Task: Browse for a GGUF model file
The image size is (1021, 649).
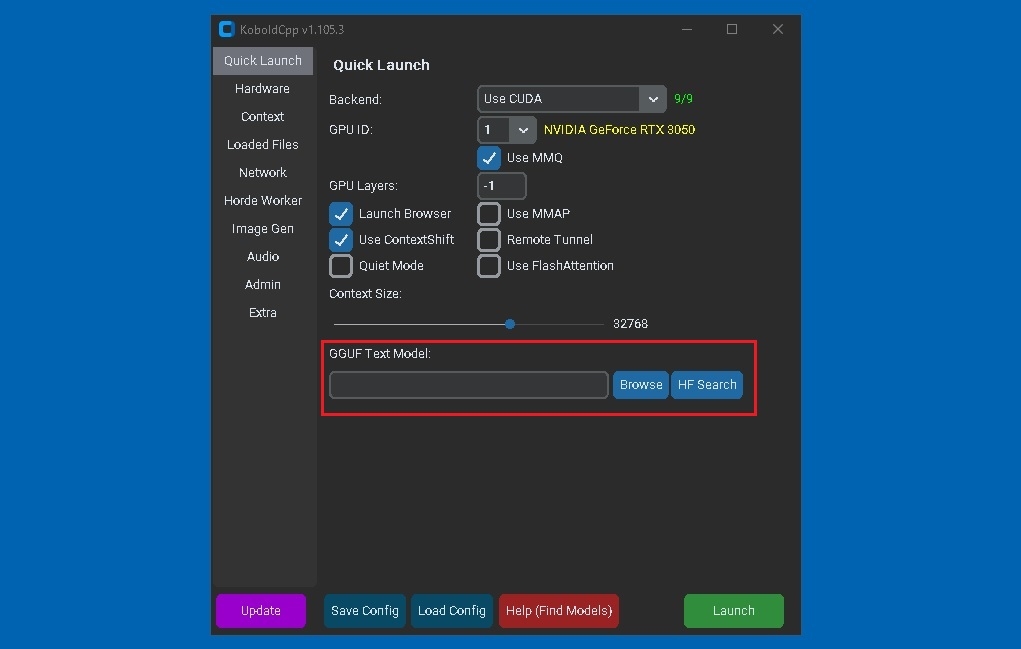Action: point(640,385)
